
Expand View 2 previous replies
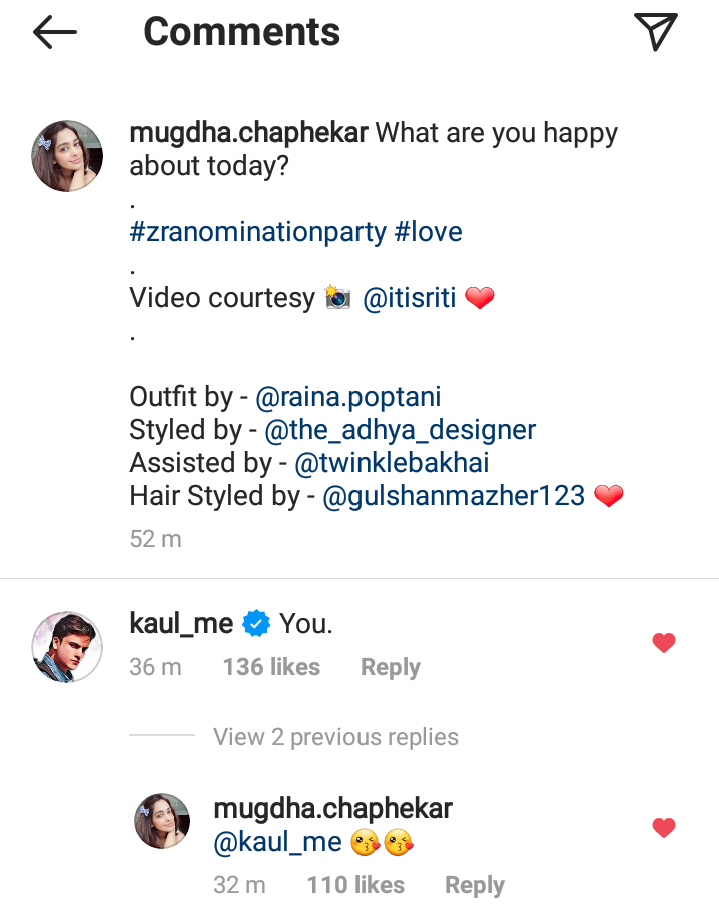click(335, 737)
